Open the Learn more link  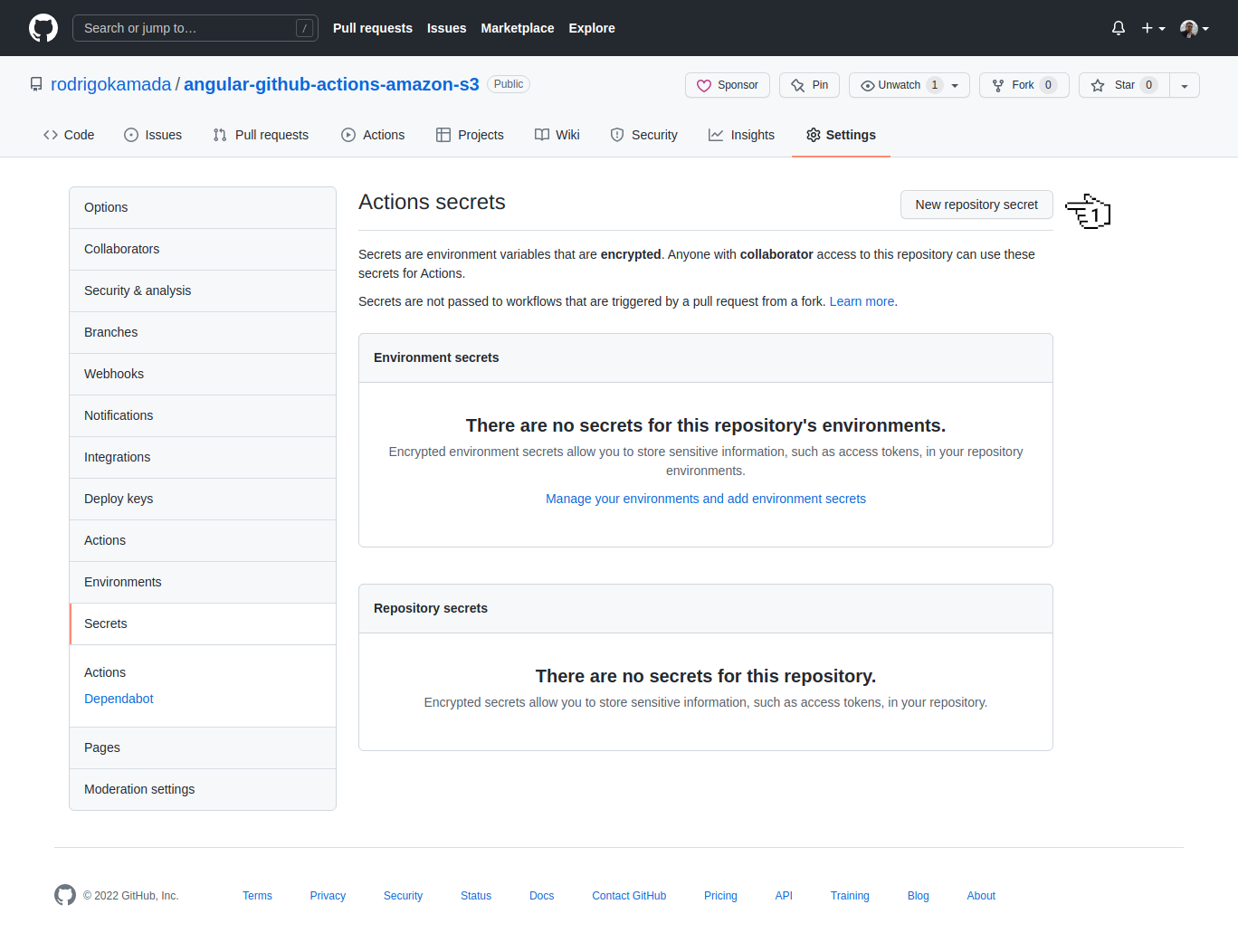point(861,301)
